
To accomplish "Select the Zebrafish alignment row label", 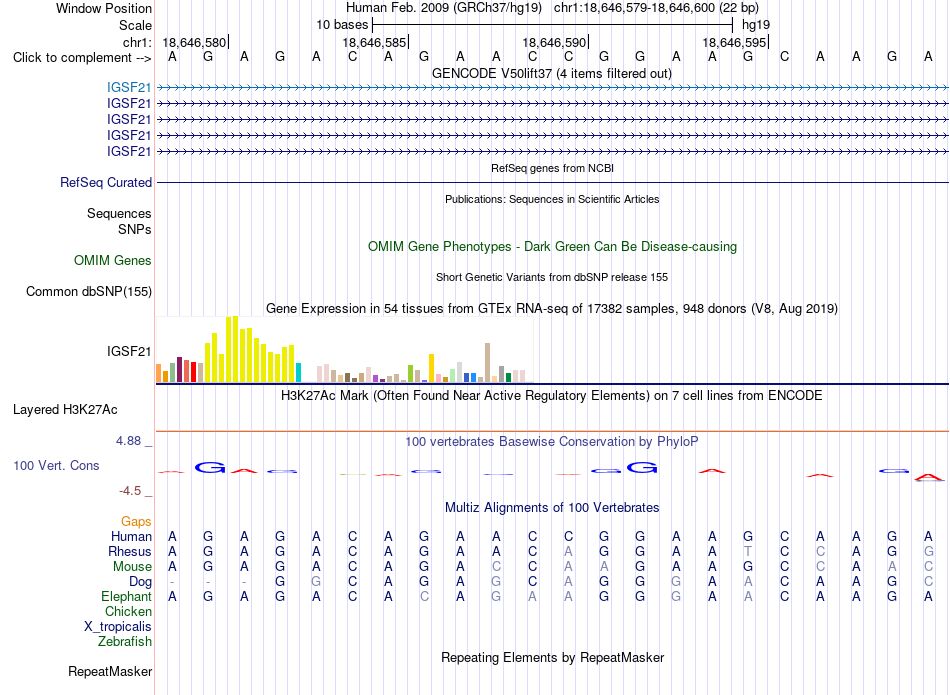I will tap(125, 641).
